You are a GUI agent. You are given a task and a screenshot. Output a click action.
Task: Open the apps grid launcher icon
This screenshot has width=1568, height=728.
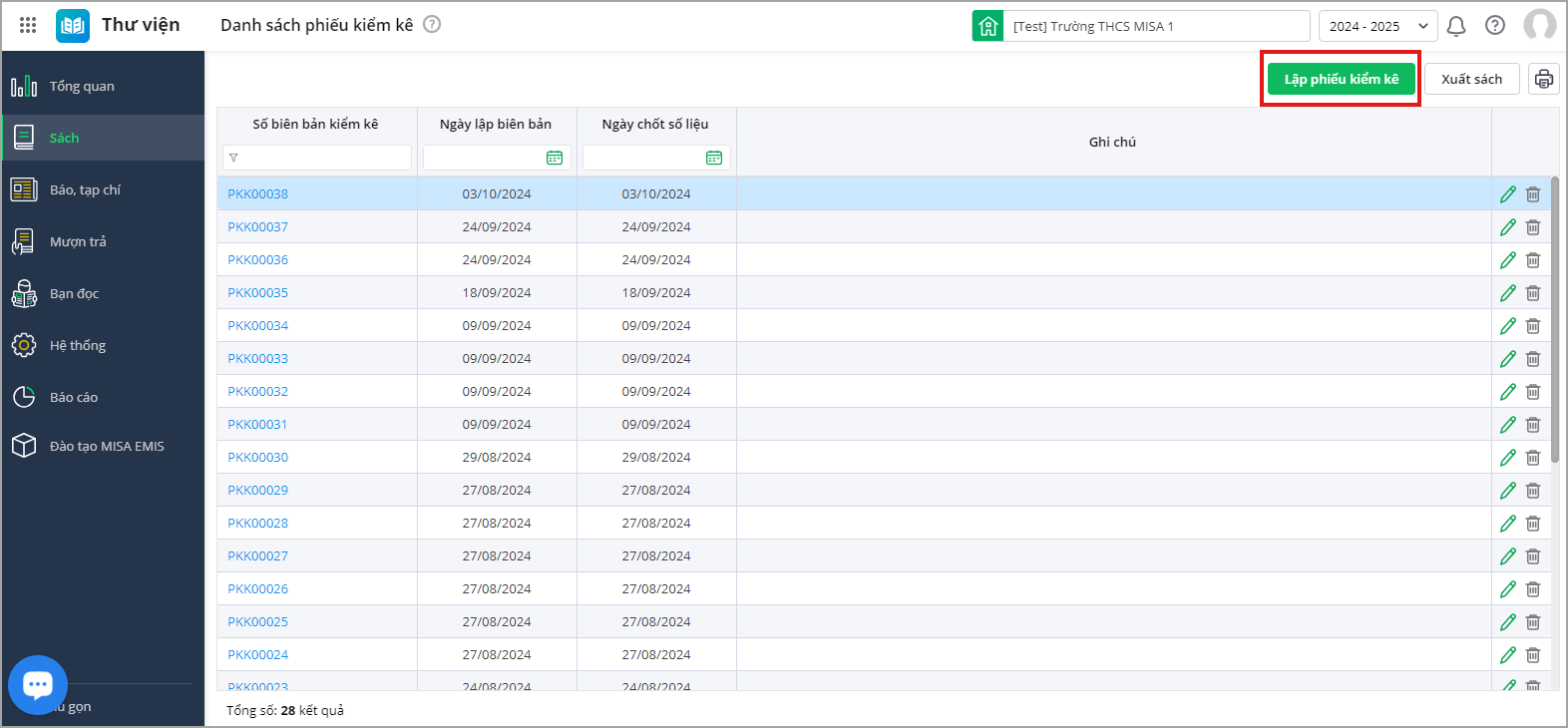pyautogui.click(x=28, y=25)
